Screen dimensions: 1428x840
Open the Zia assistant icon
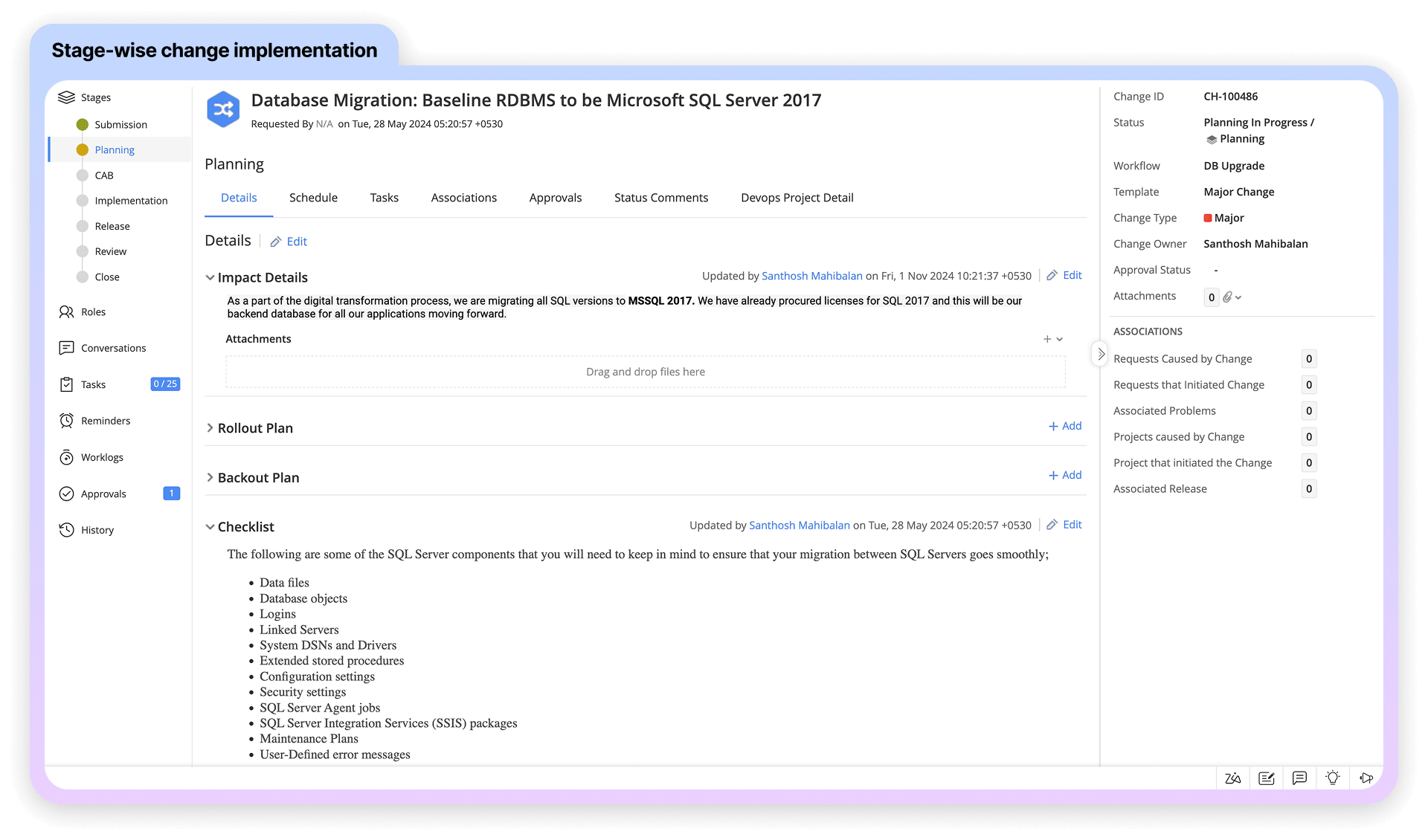pyautogui.click(x=1232, y=778)
